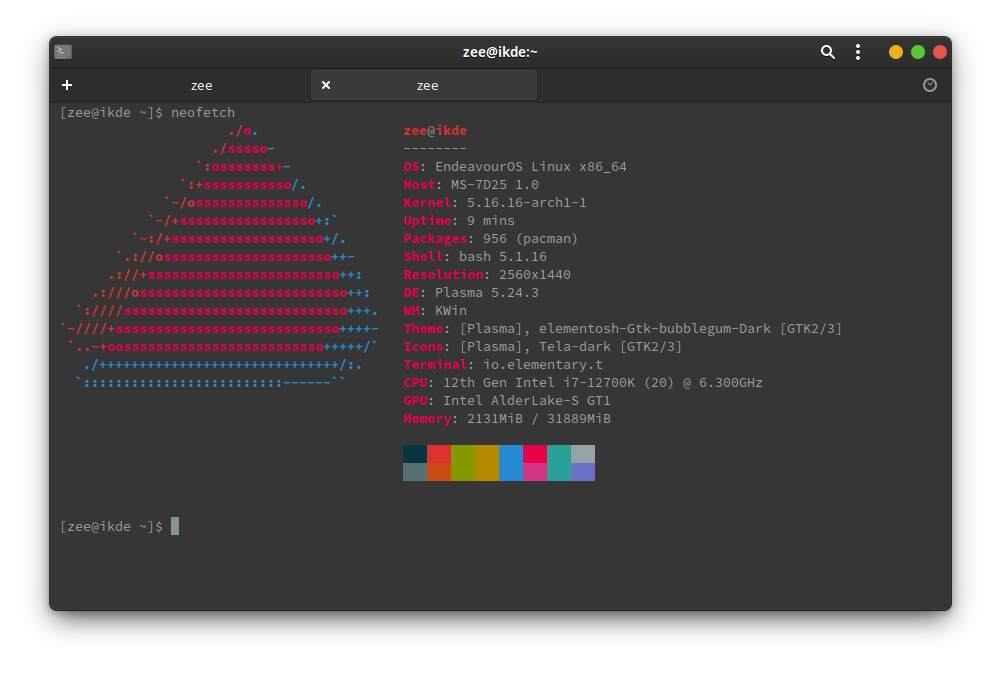Image resolution: width=1001 pixels, height=673 pixels.
Task: Click the X on the active zee tab
Action: (x=326, y=85)
